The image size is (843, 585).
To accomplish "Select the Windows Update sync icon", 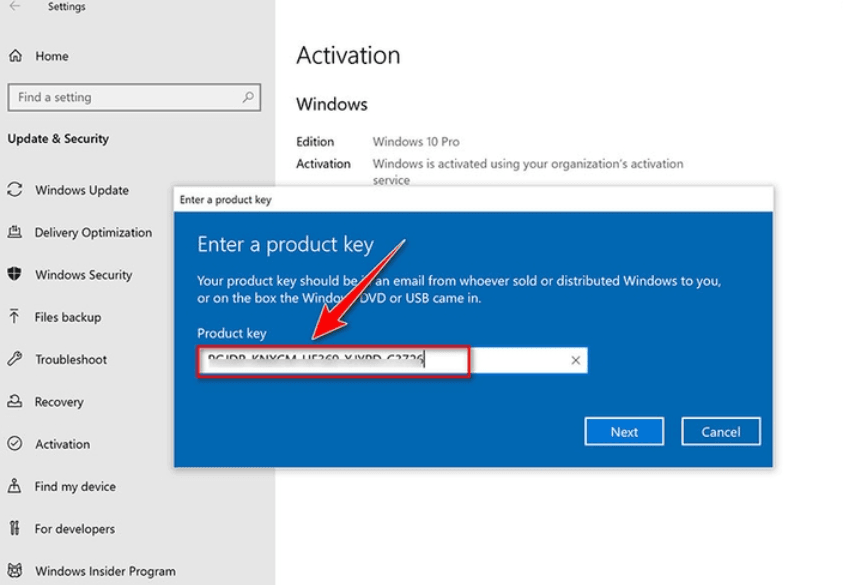I will [15, 190].
